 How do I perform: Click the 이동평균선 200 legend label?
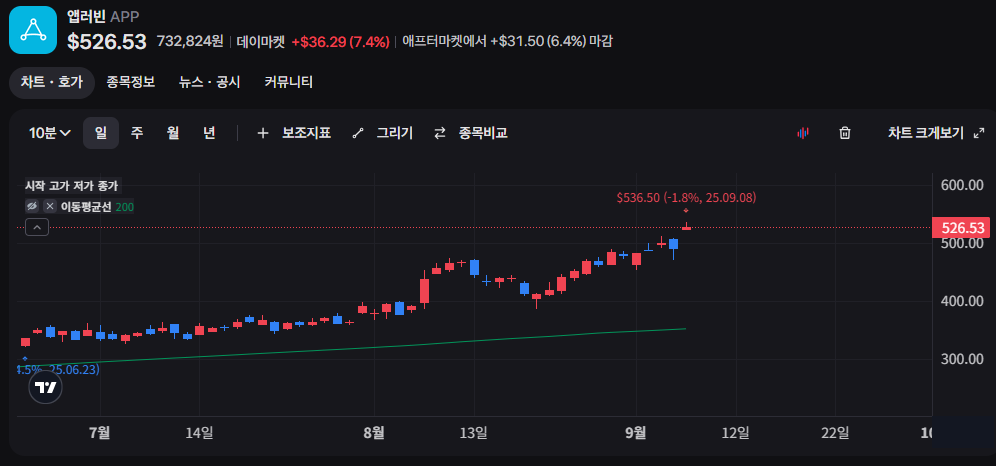[x=97, y=206]
